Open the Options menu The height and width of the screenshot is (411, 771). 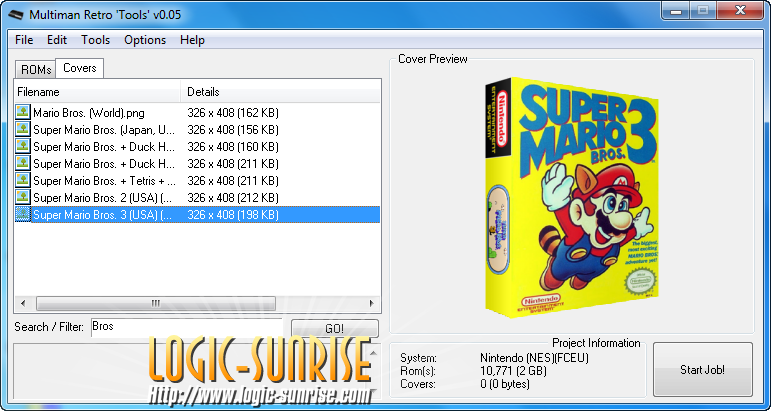pos(145,40)
